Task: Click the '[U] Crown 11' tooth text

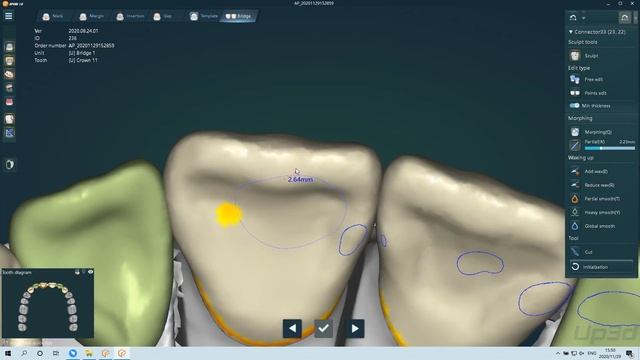Action: pos(83,60)
